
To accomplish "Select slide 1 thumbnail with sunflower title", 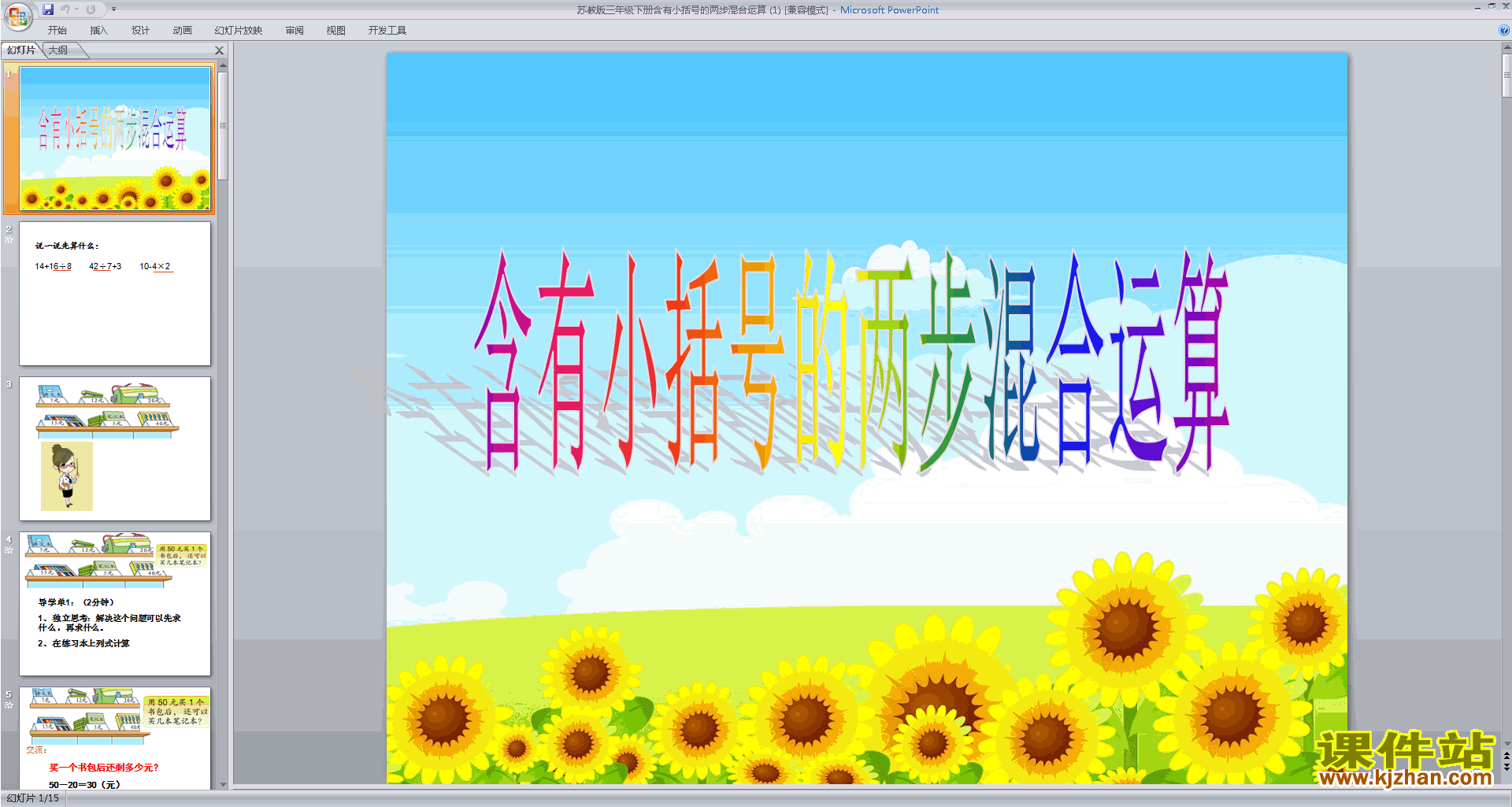I will tap(115, 139).
